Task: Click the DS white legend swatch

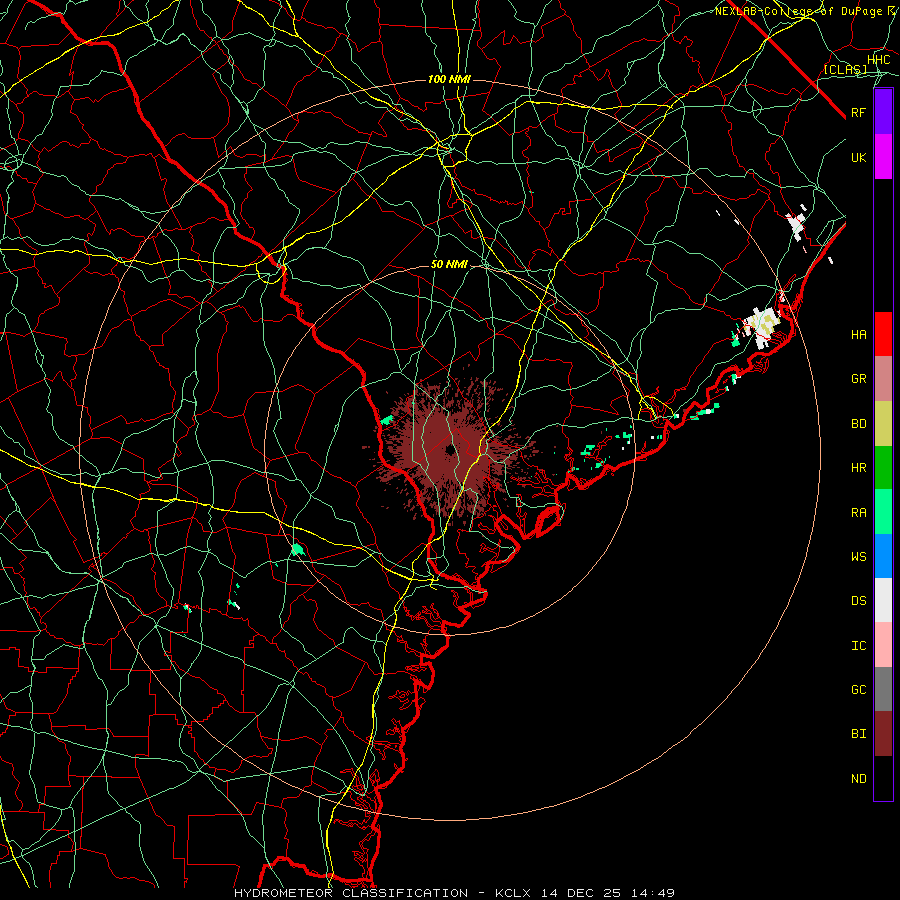Action: point(883,600)
